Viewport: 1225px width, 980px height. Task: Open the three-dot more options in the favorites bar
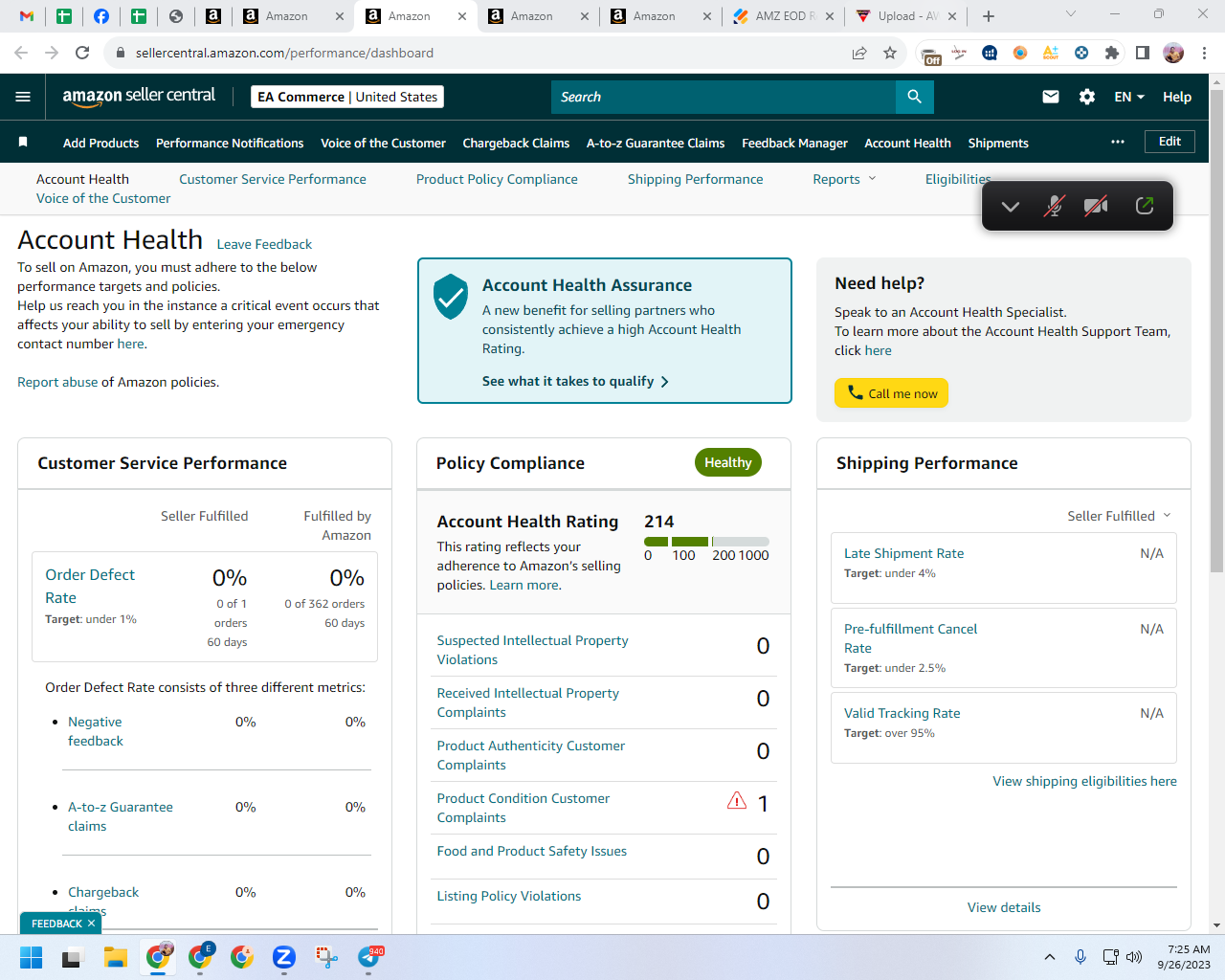(x=1118, y=142)
